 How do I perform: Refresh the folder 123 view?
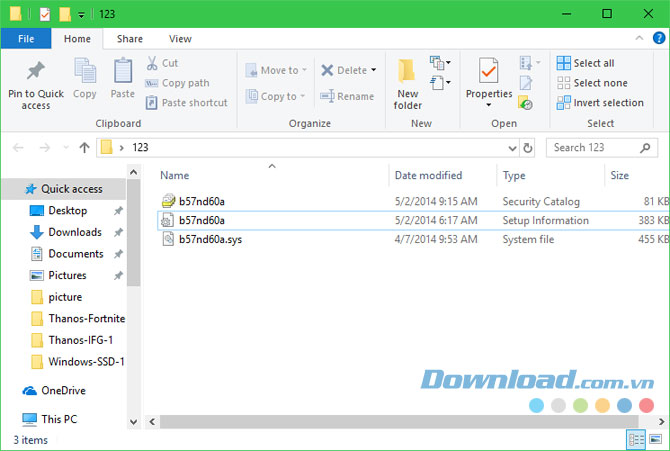point(528,148)
